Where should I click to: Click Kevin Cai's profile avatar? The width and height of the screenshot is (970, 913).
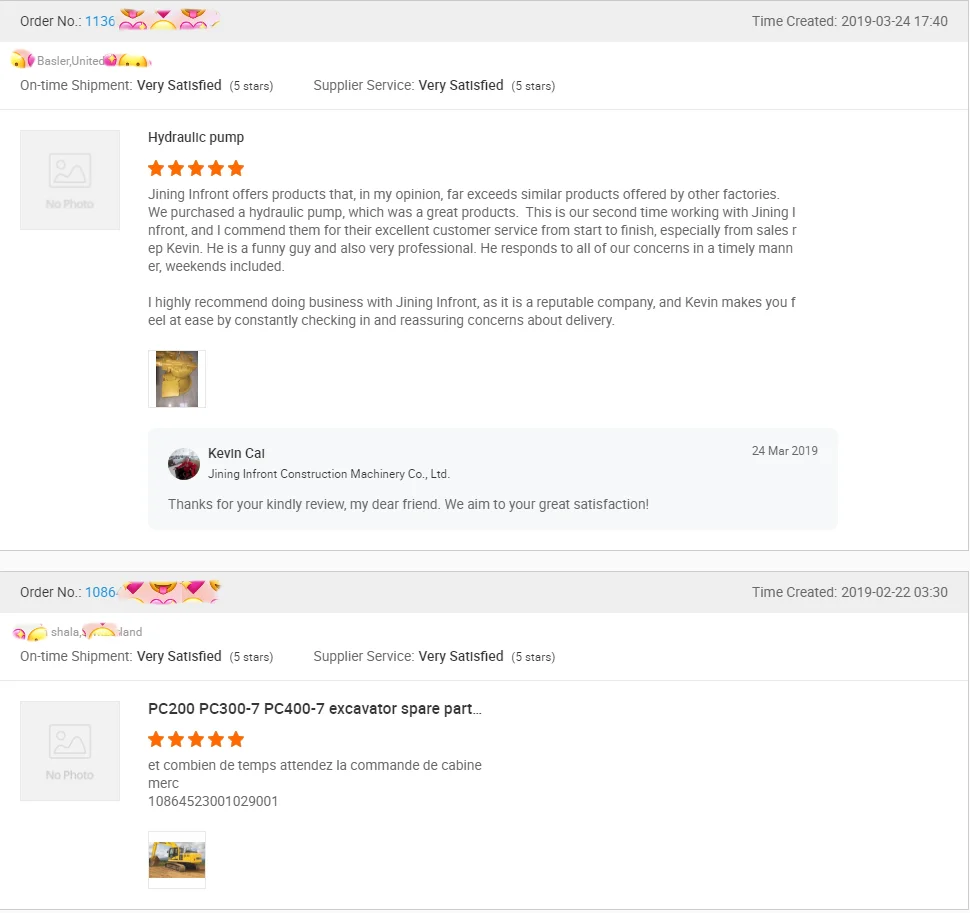[x=184, y=464]
